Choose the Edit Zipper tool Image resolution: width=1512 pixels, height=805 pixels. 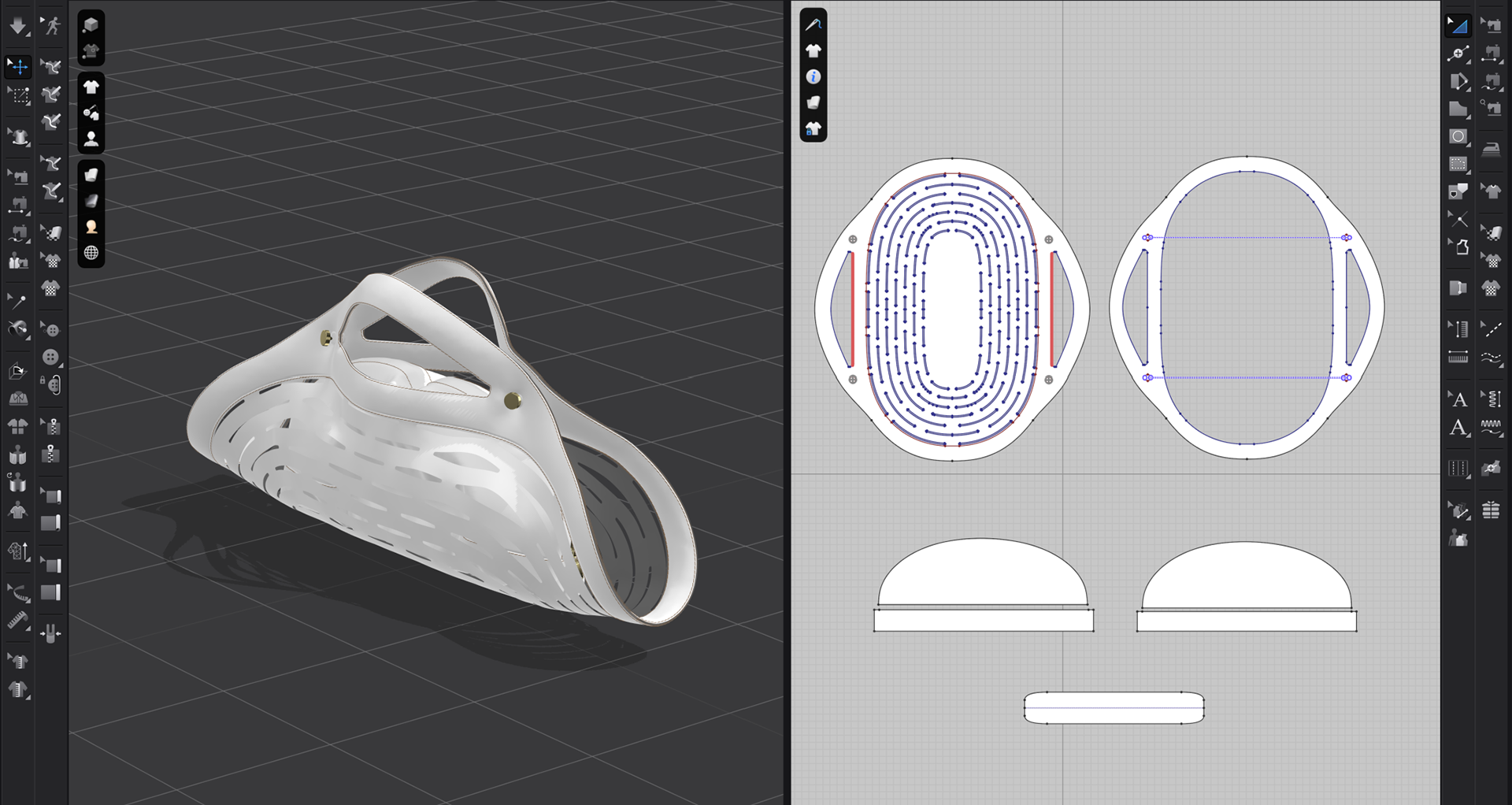[x=51, y=426]
